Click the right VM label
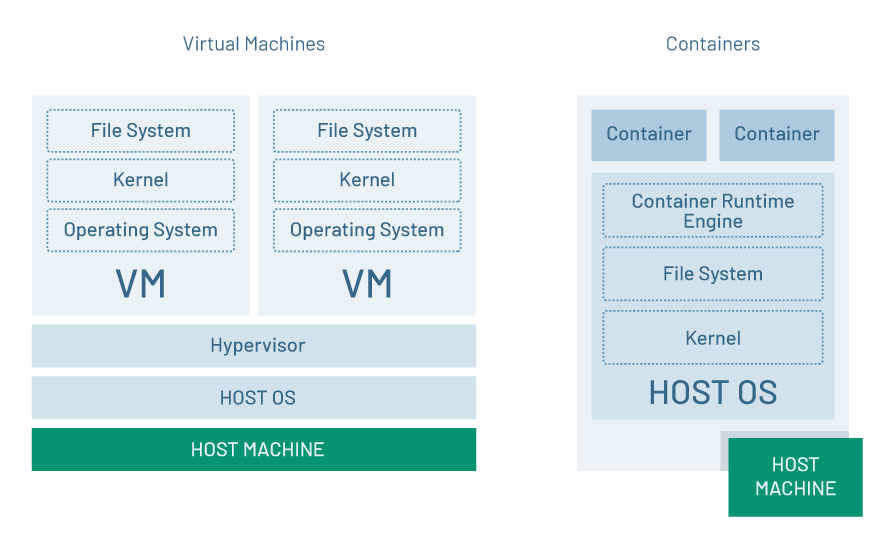 pyautogui.click(x=367, y=284)
